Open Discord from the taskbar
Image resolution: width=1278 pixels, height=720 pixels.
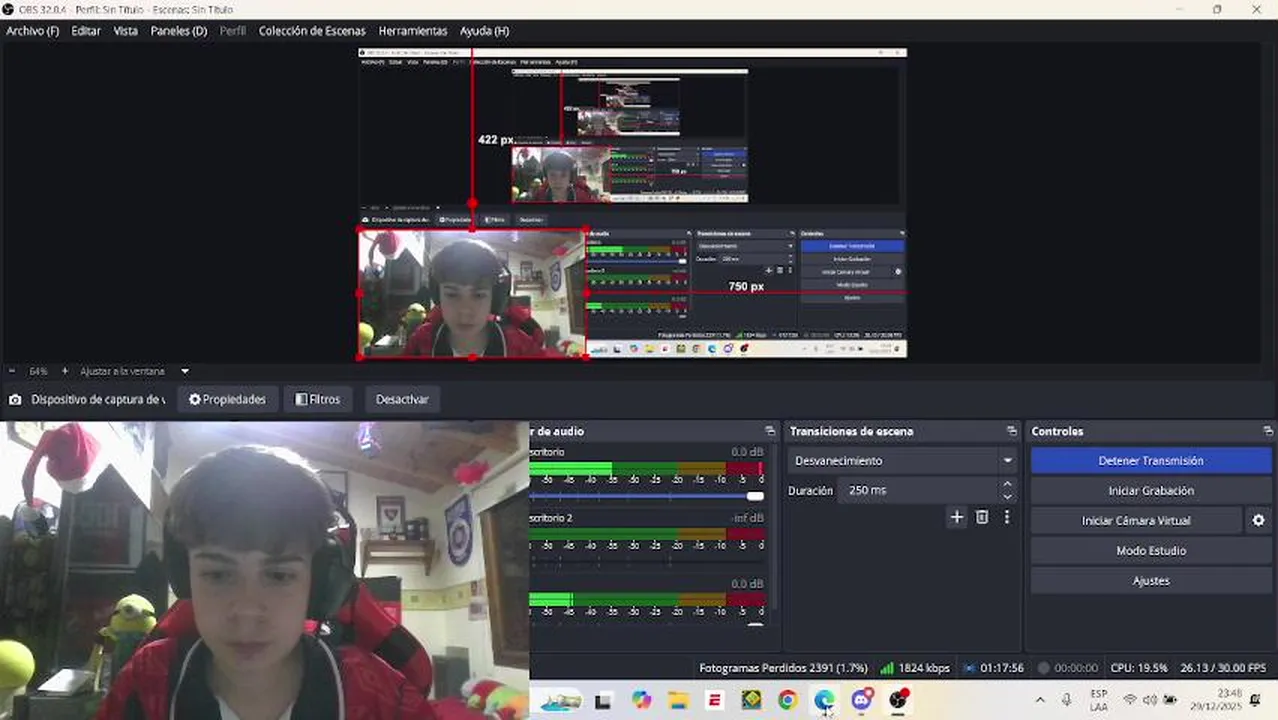pyautogui.click(x=861, y=700)
